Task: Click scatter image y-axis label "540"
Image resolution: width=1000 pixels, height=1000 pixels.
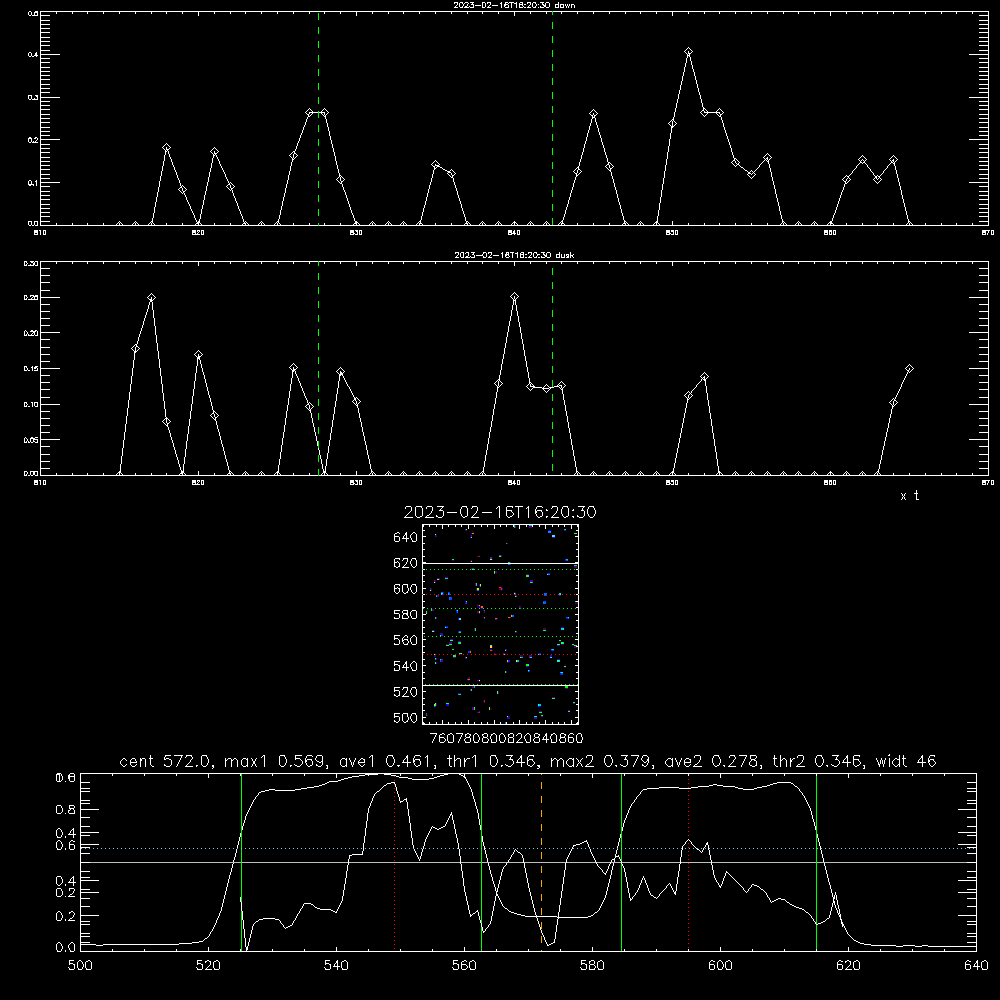Action: coord(406,666)
